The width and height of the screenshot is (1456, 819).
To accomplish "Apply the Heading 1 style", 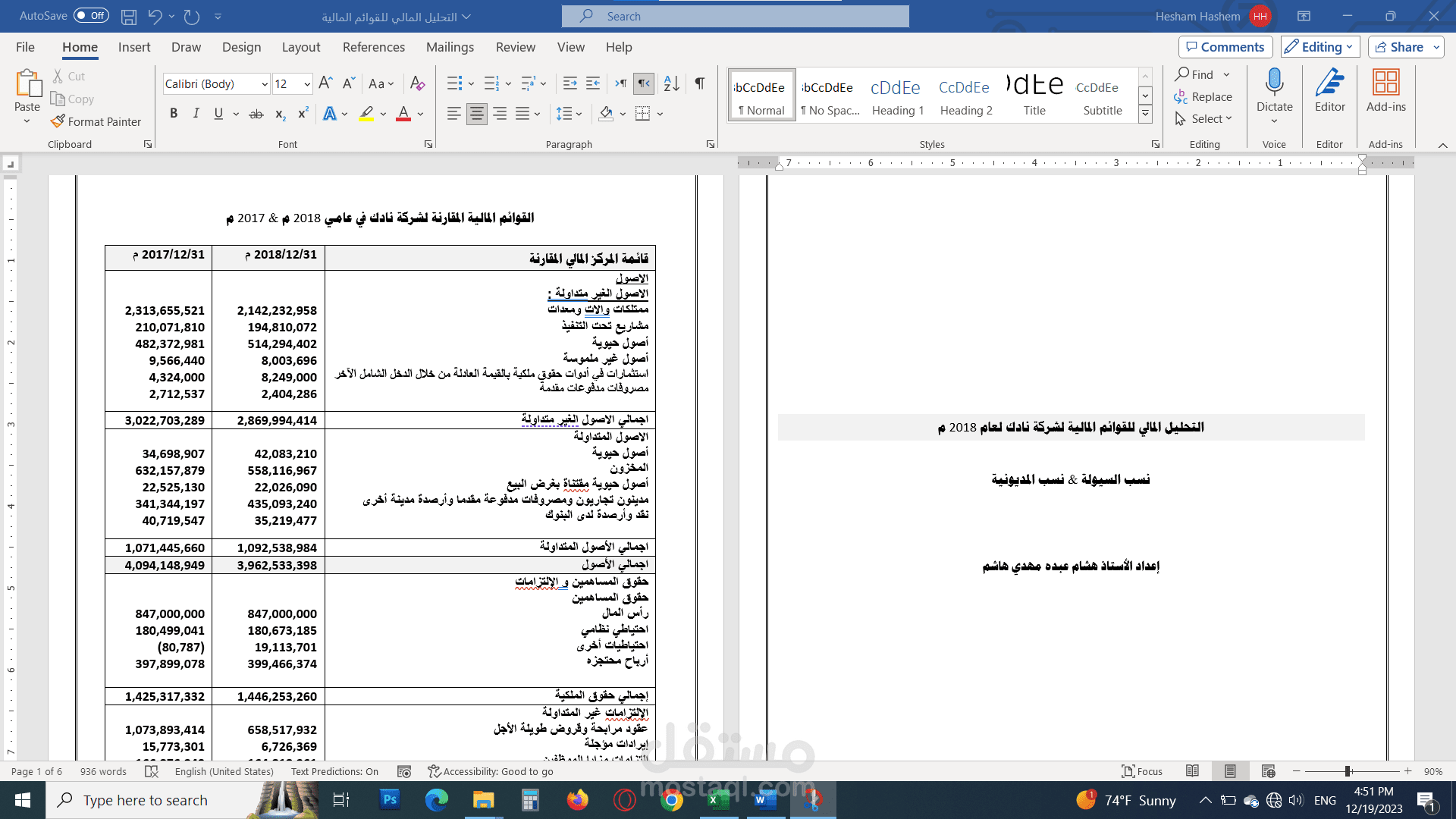I will 897,95.
